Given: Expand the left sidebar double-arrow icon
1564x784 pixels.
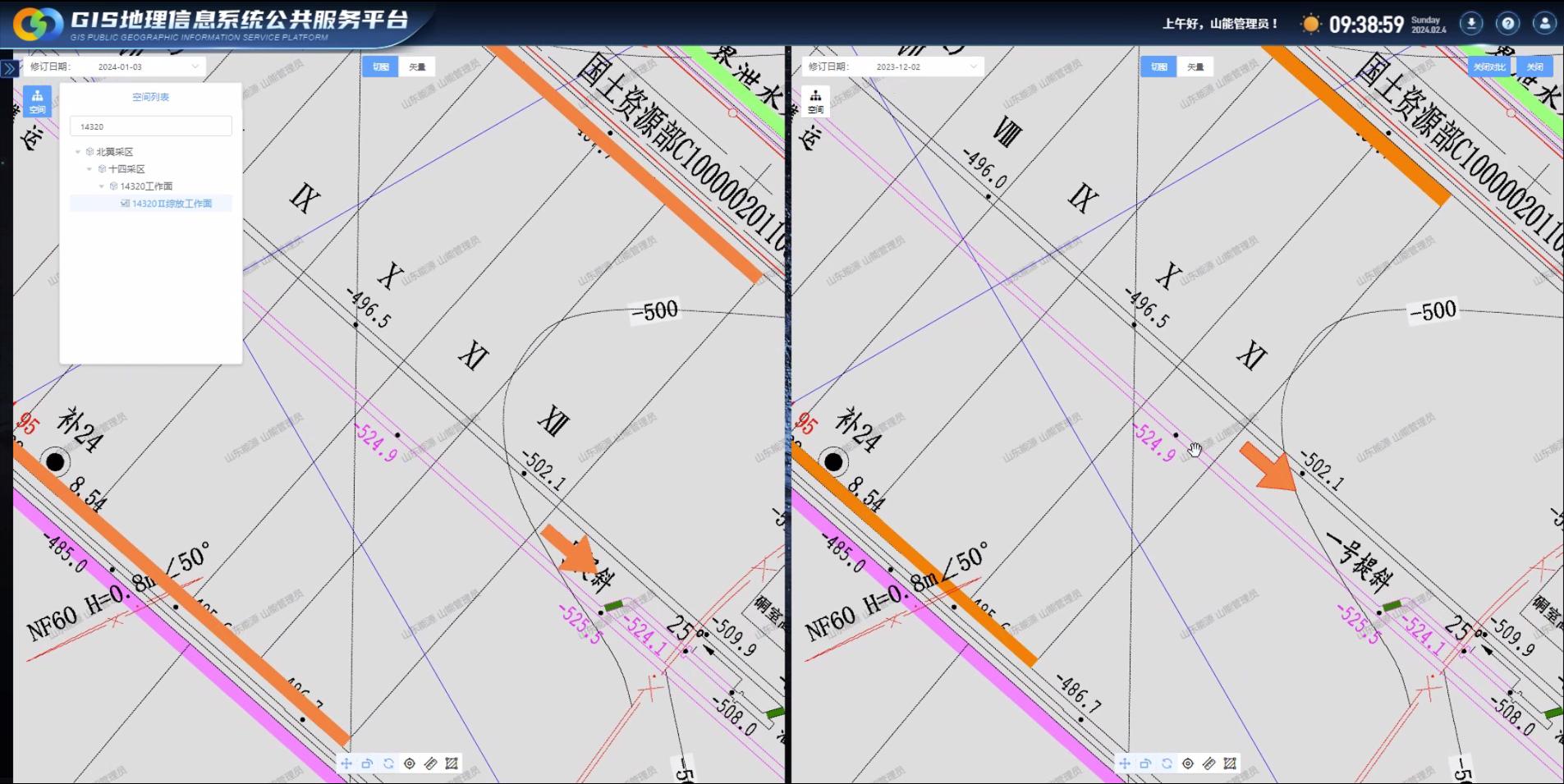Looking at the screenshot, I should (x=9, y=69).
